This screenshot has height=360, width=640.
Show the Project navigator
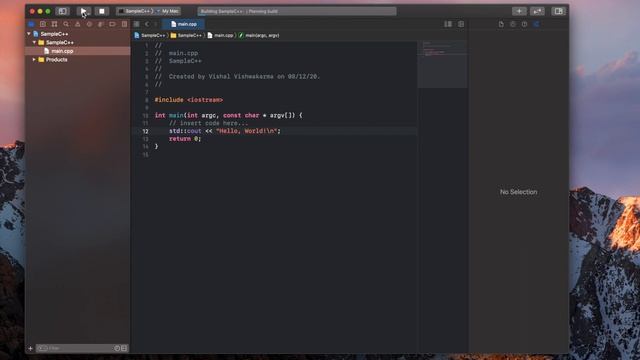[31, 24]
